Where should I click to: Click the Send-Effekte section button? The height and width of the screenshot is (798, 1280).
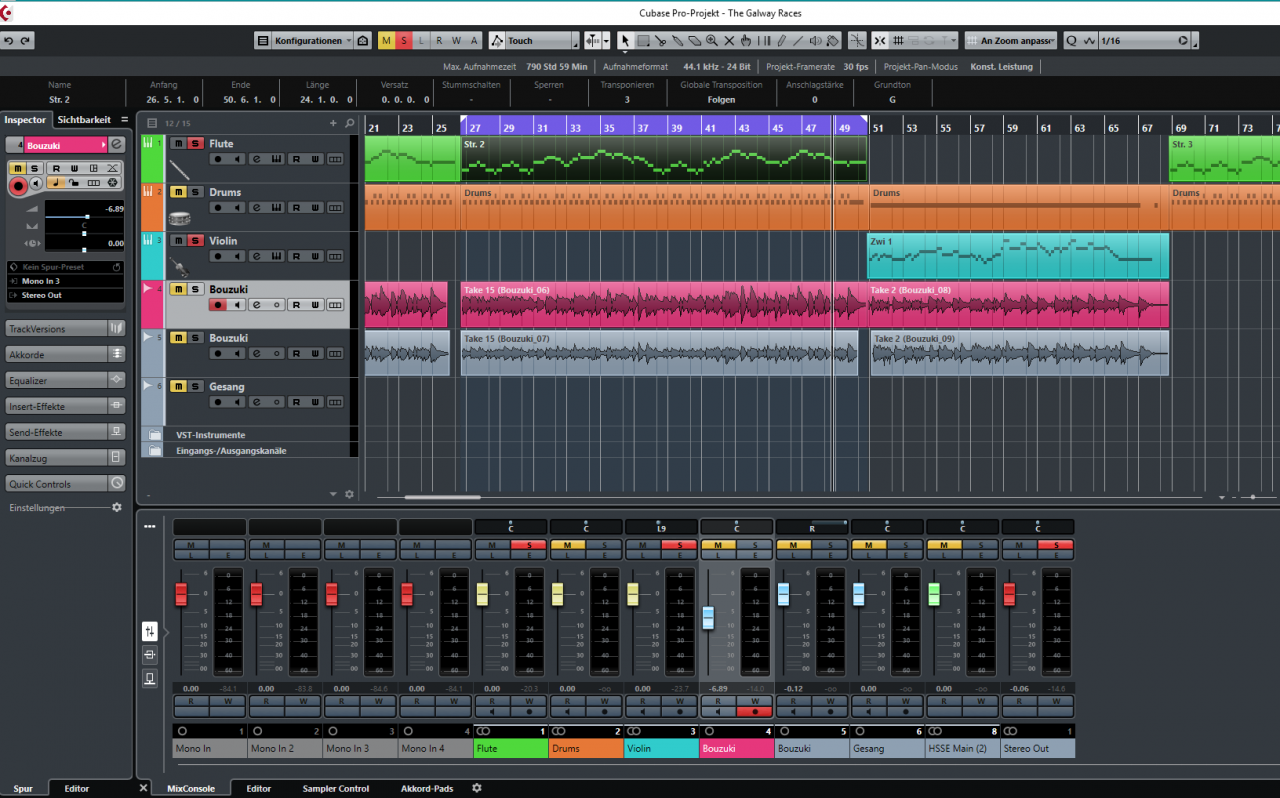(x=65, y=433)
